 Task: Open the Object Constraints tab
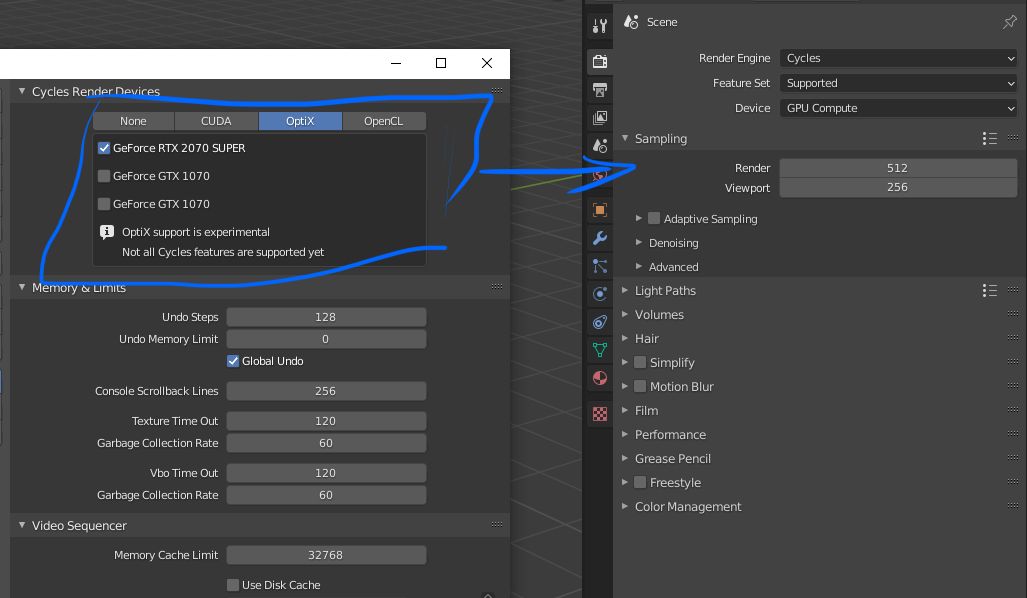pos(599,322)
